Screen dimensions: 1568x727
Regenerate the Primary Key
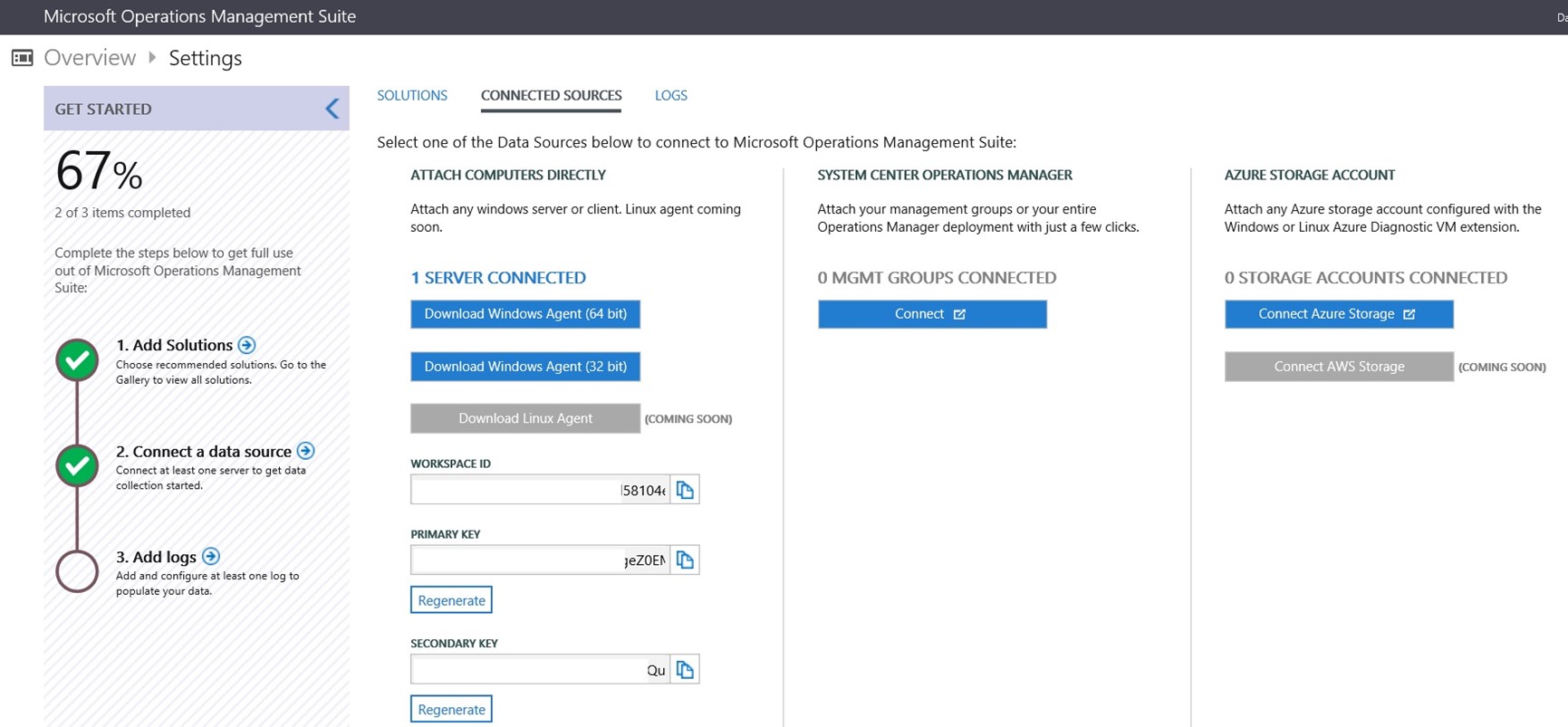[x=451, y=600]
